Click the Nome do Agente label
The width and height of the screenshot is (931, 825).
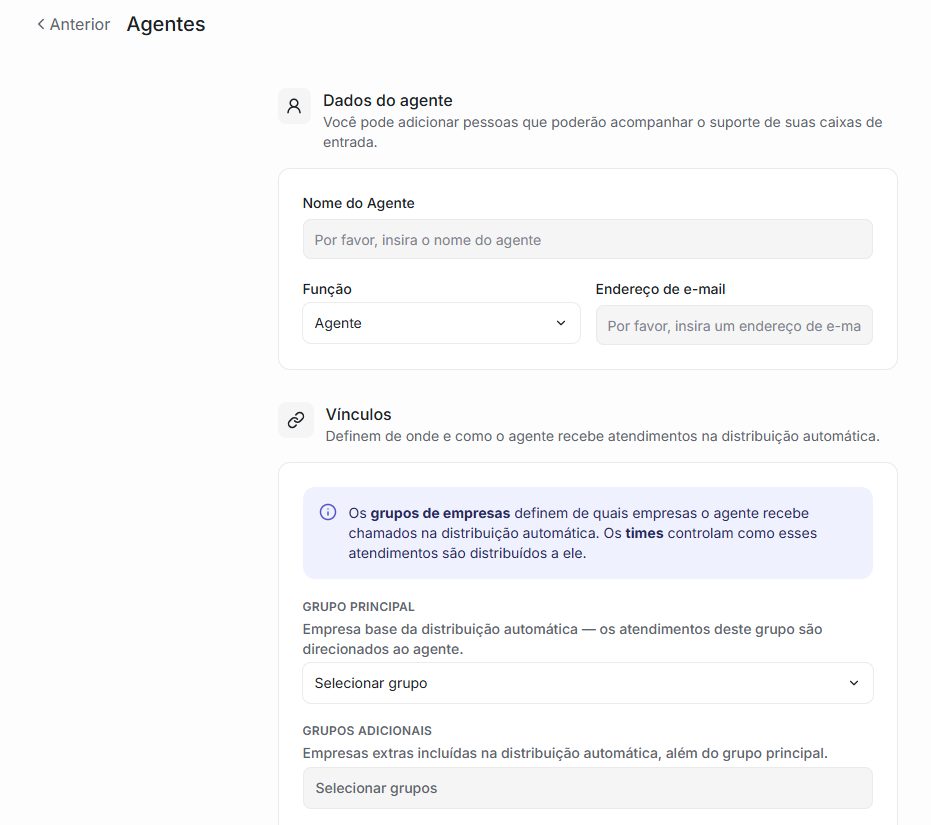[x=358, y=203]
